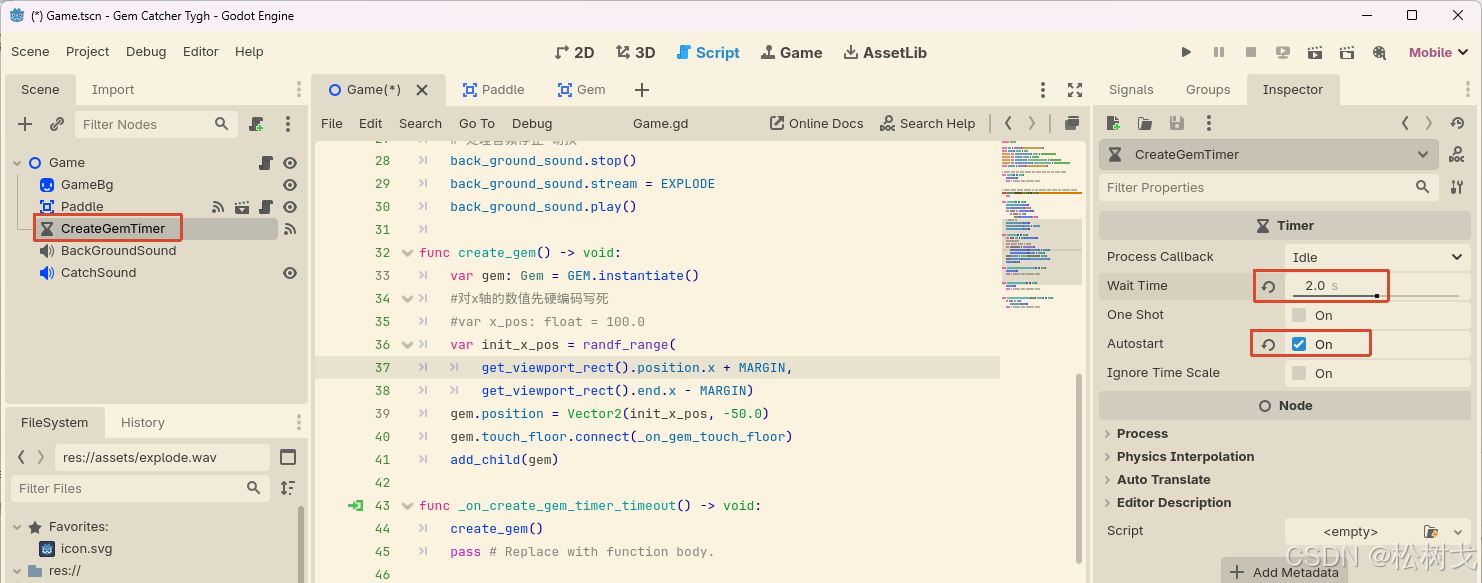The width and height of the screenshot is (1482, 583).
Task: Open the Paddle scene tab
Action: [493, 89]
